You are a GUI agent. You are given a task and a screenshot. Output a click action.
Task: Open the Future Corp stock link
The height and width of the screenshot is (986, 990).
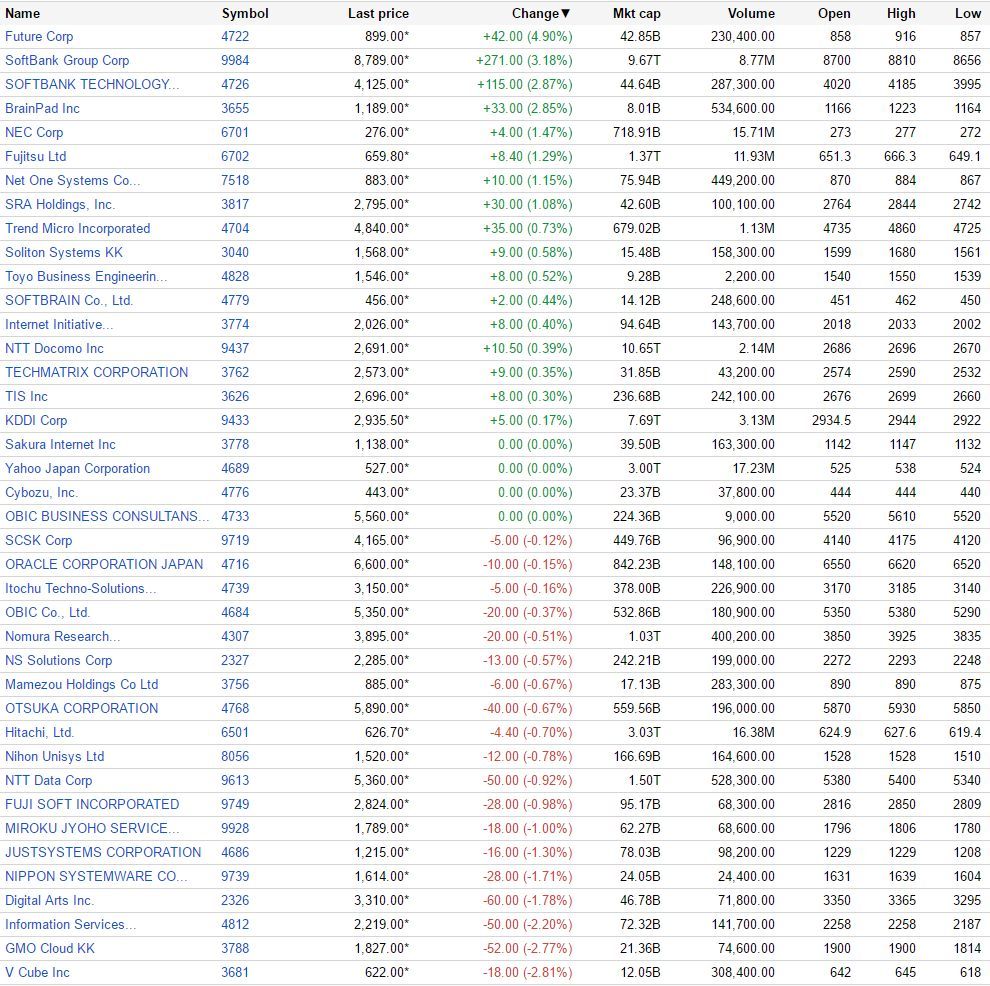coord(39,37)
